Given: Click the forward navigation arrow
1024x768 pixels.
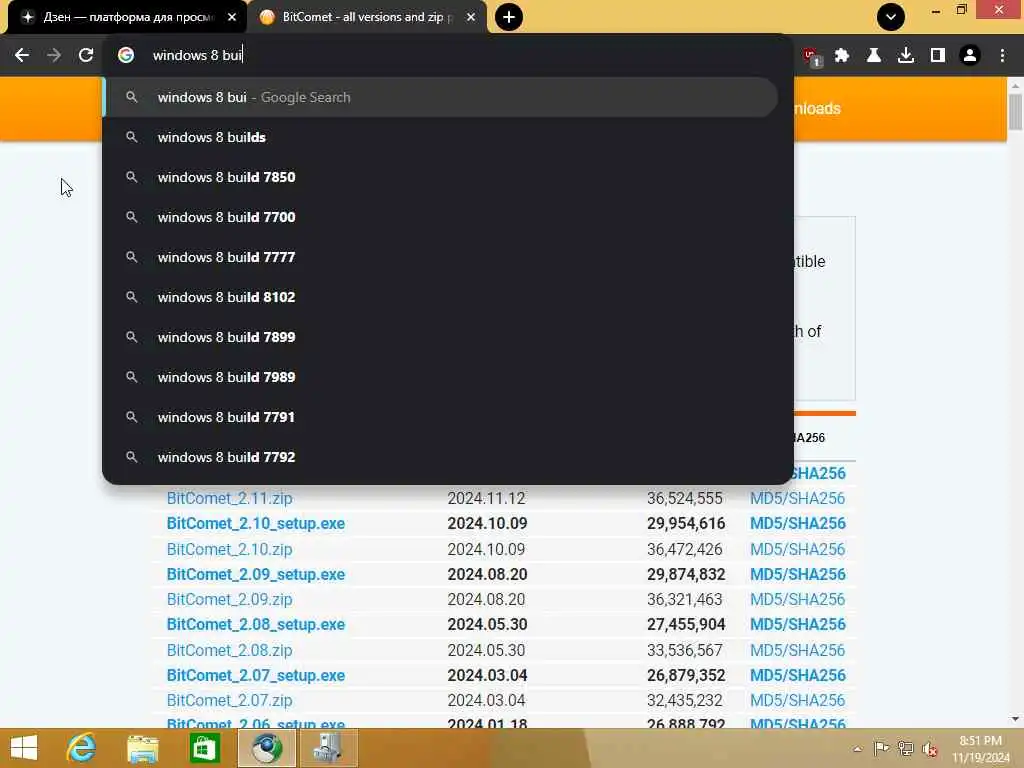Looking at the screenshot, I should 54,56.
